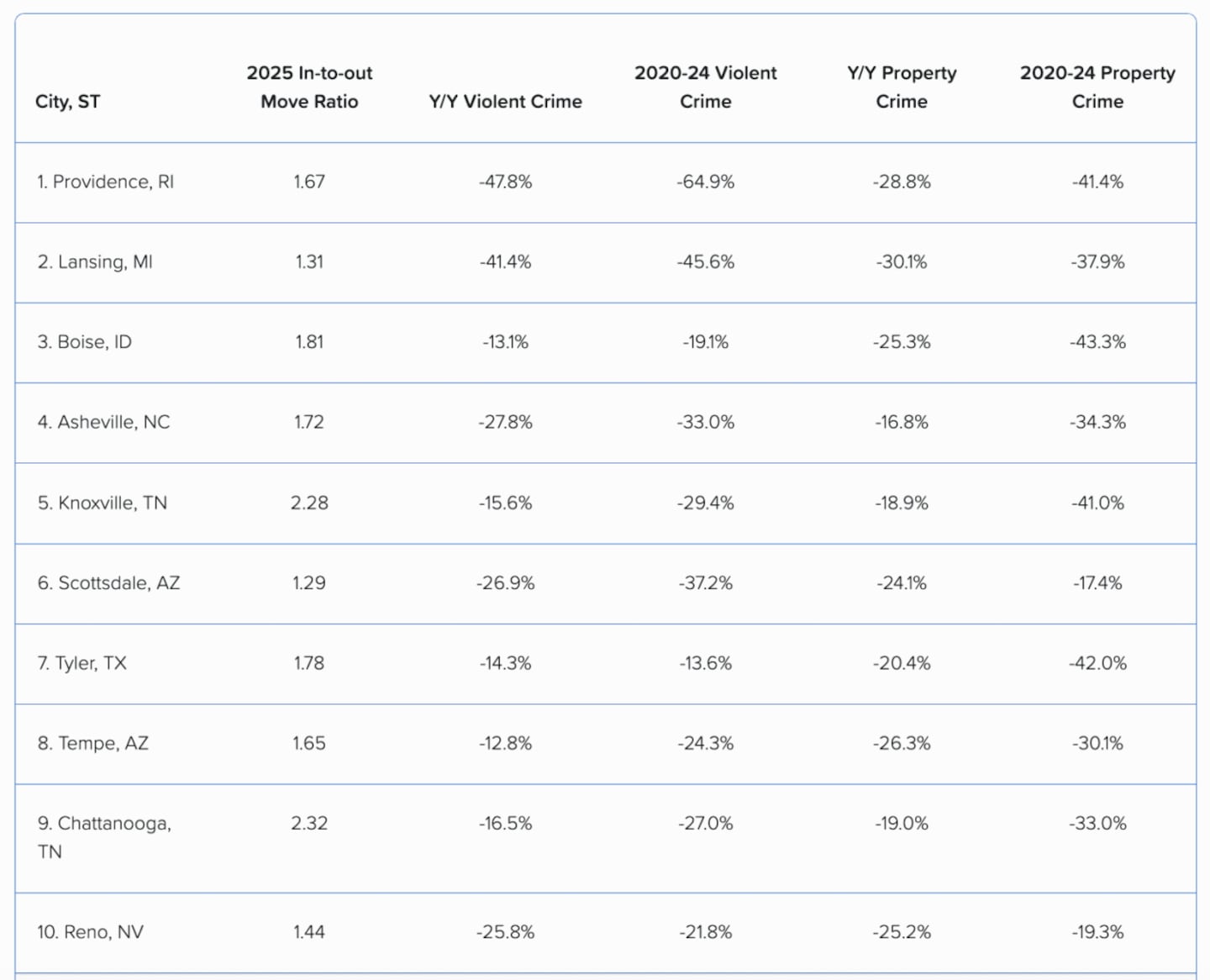Click the Asheville, NC row label
Image resolution: width=1210 pixels, height=980 pixels.
coord(103,422)
